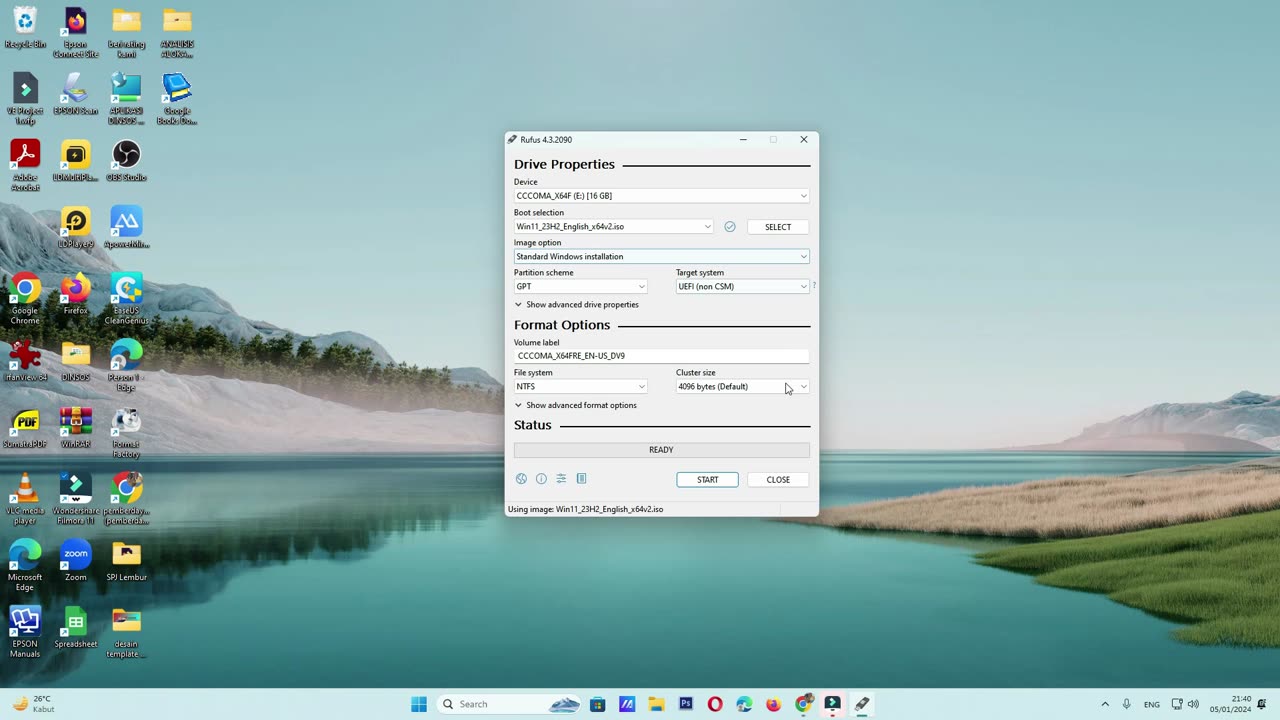The height and width of the screenshot is (720, 1280).
Task: Expand Show advanced format options
Action: coord(576,406)
